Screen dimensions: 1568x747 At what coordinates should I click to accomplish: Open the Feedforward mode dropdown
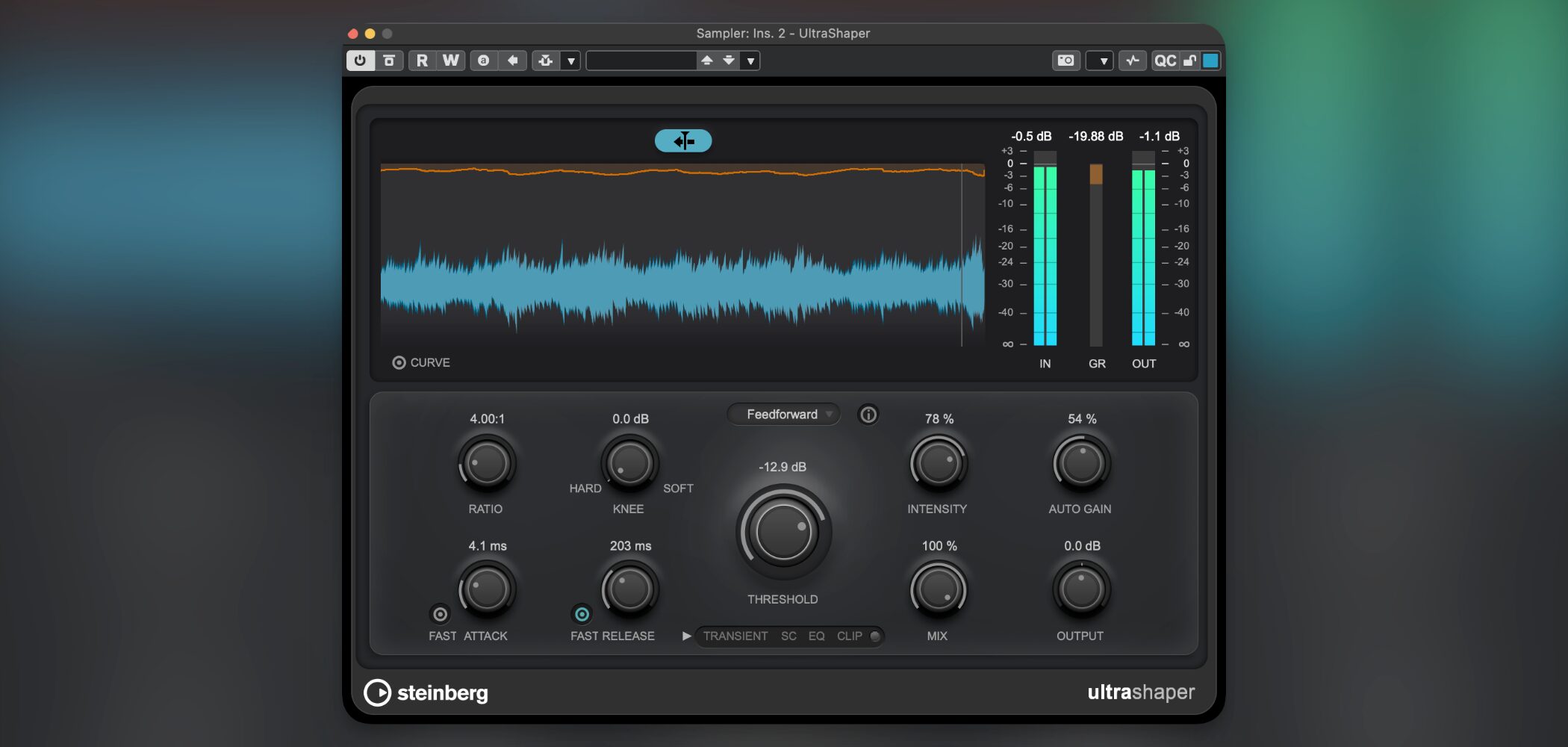[x=783, y=415]
